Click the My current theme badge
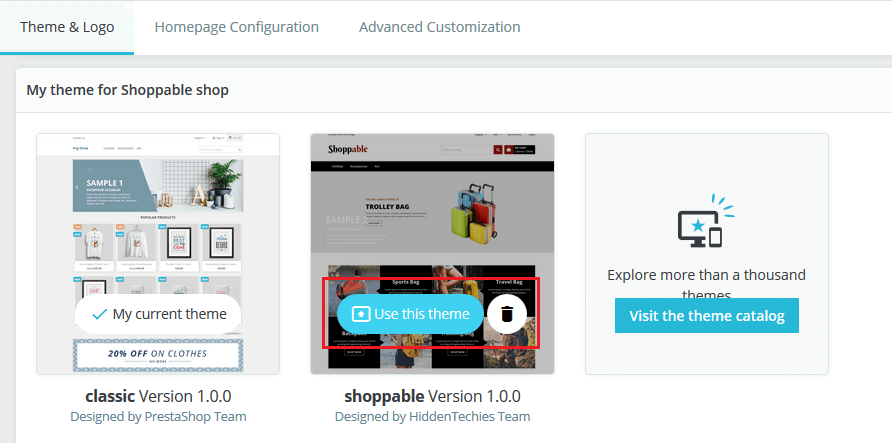The width and height of the screenshot is (892, 443). click(x=158, y=314)
